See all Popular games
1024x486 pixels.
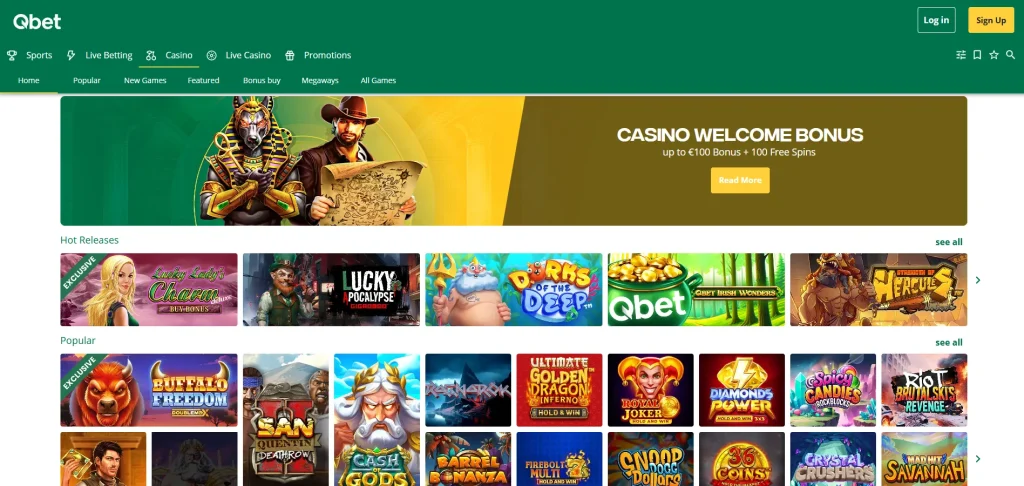948,342
